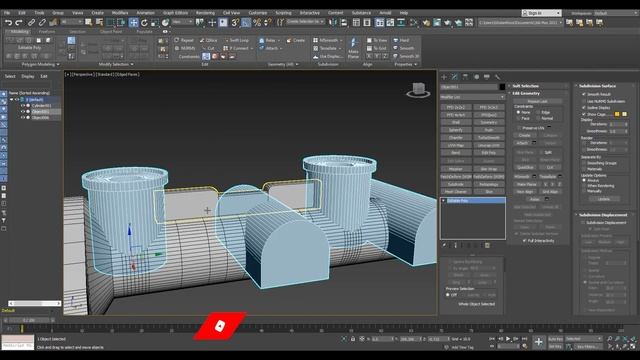Open the Material Editor icon
The height and width of the screenshot is (360, 640).
coord(413,23)
